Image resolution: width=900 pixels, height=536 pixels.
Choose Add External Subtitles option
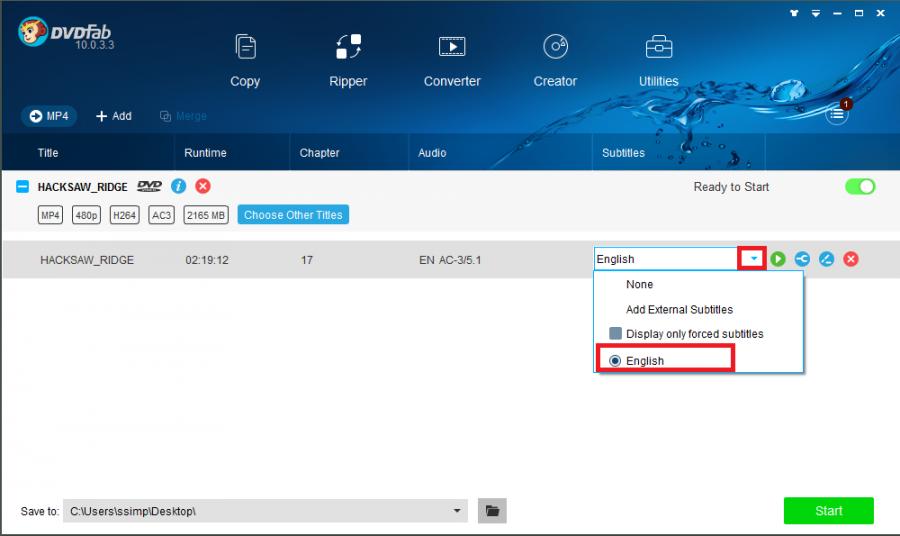pyautogui.click(x=679, y=309)
